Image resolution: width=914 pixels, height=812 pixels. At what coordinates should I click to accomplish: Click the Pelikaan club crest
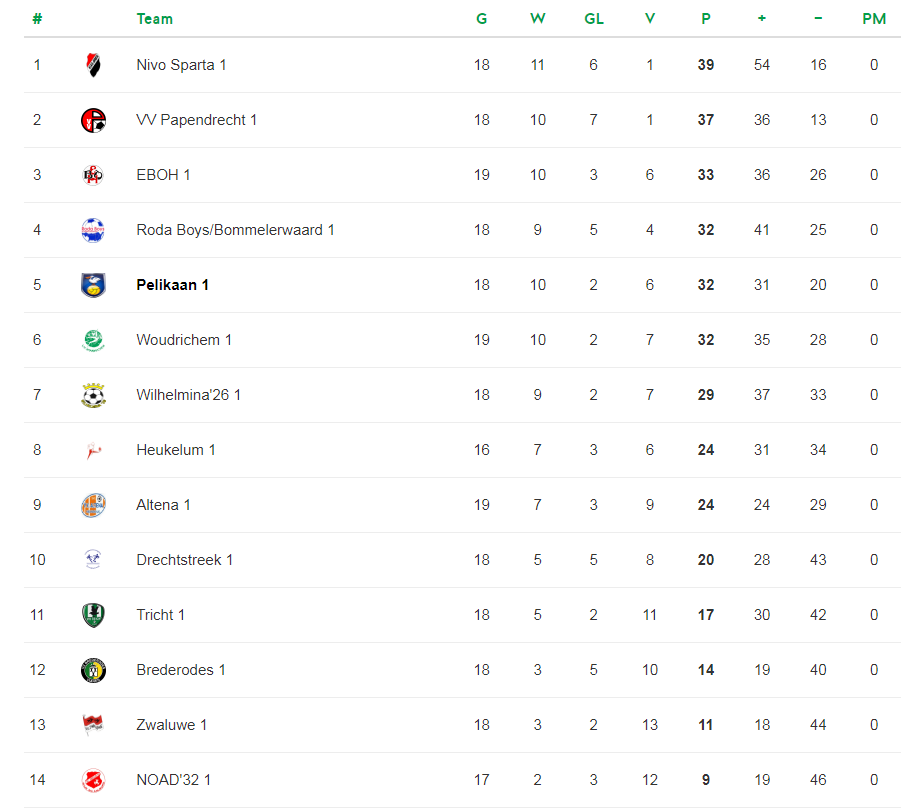(93, 285)
